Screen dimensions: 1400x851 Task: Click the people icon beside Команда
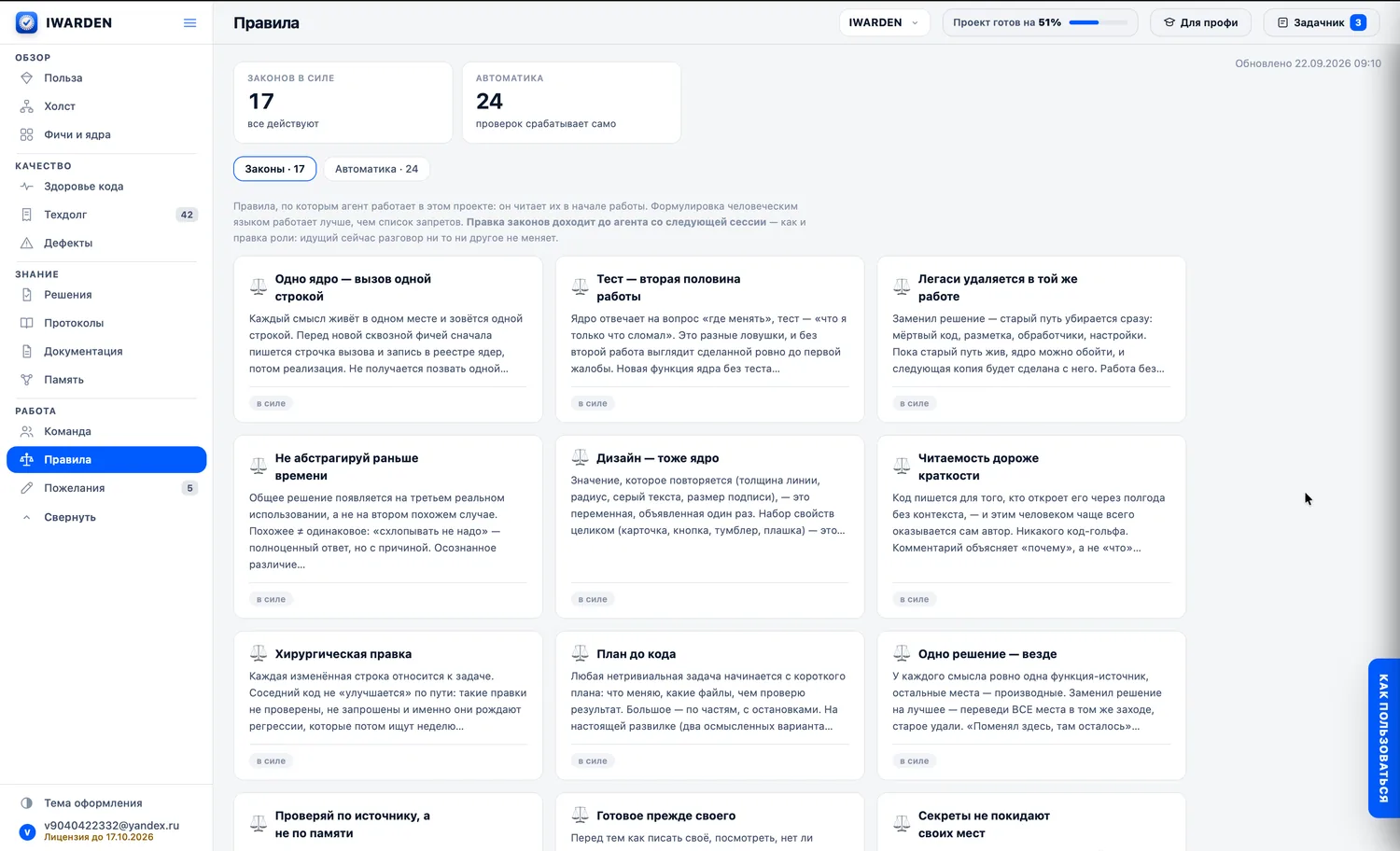pyautogui.click(x=27, y=431)
